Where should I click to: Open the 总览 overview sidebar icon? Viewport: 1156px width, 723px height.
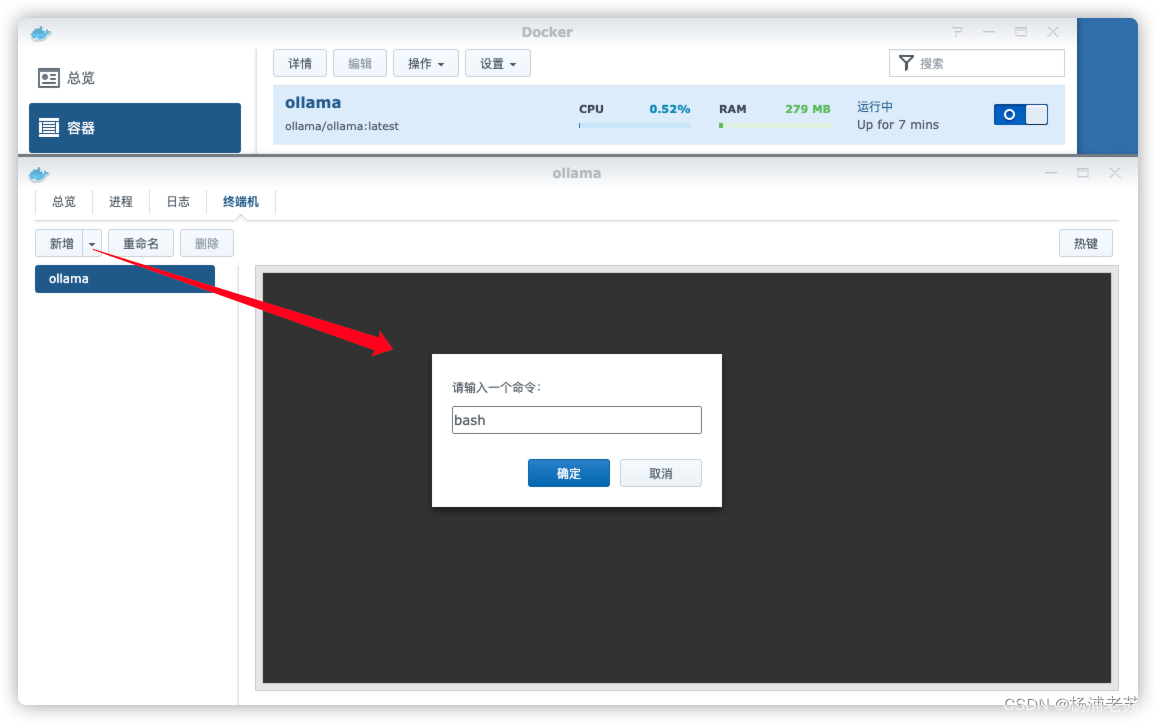(49, 78)
